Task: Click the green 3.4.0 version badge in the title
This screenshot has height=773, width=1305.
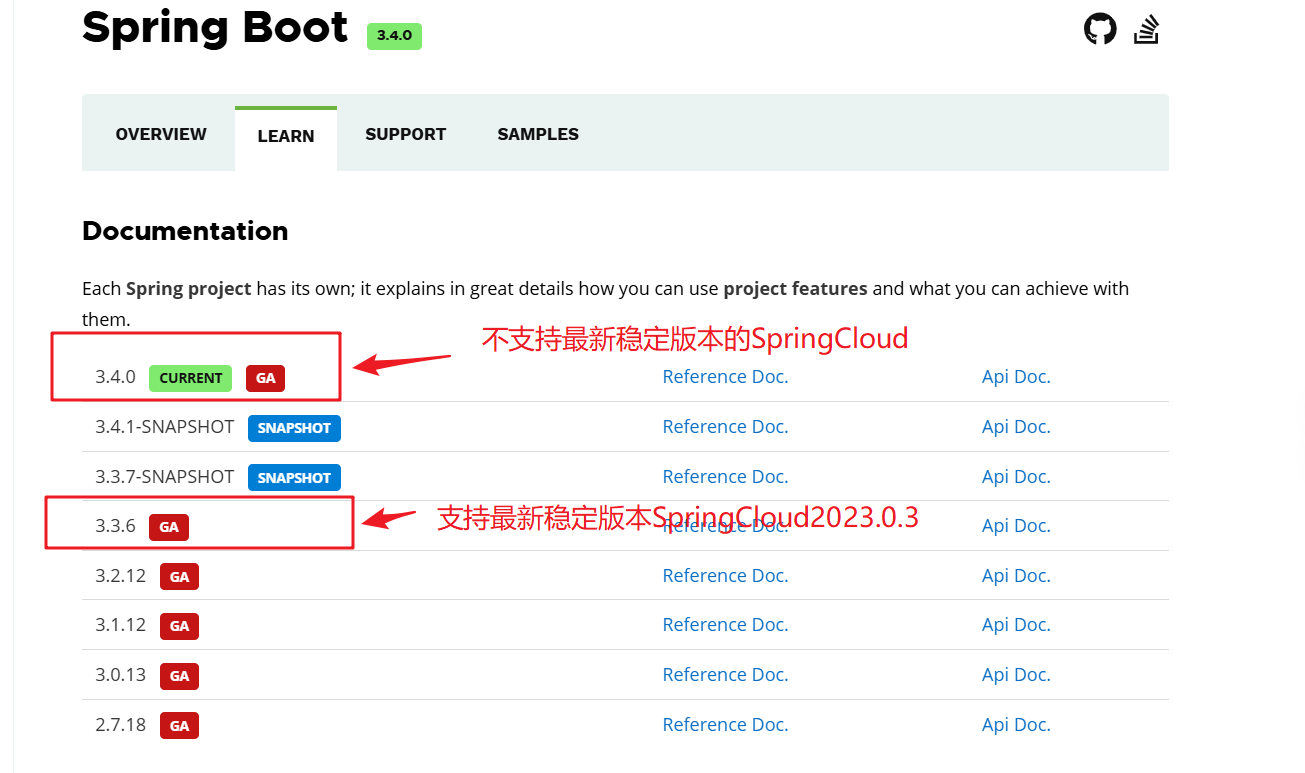Action: 394,35
